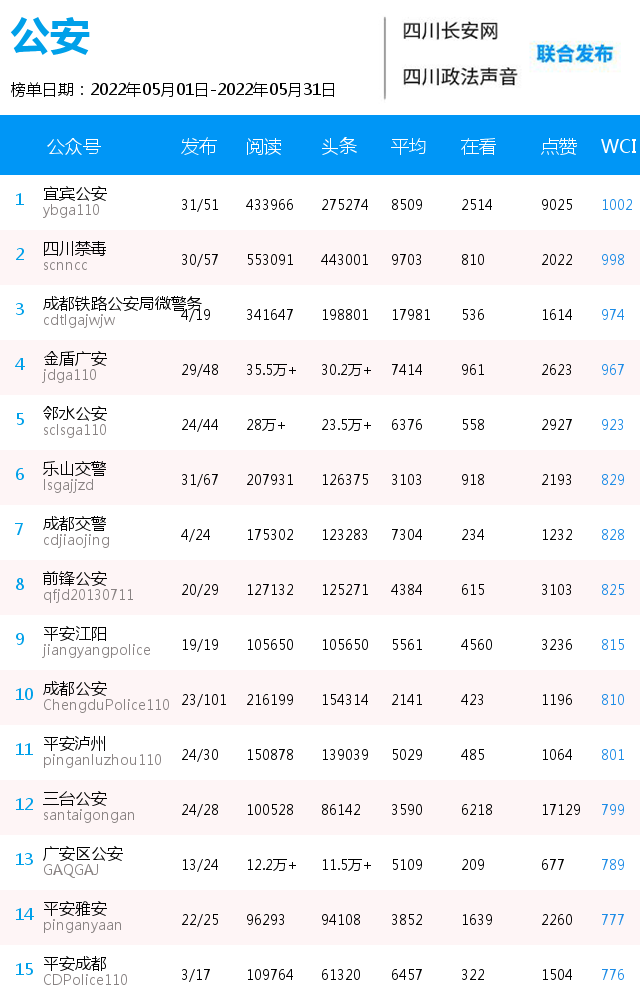
Task: Click the 四川长安网 title text
Action: coord(450,31)
